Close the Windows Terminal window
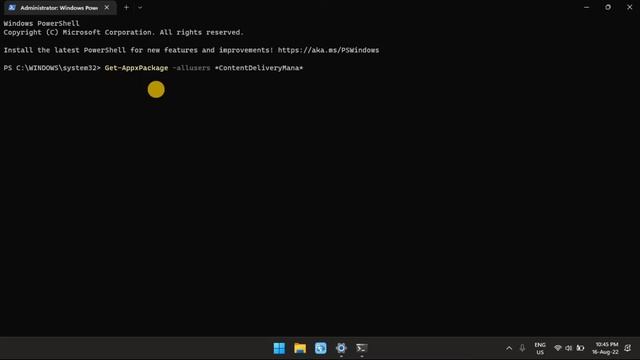 click(x=629, y=7)
